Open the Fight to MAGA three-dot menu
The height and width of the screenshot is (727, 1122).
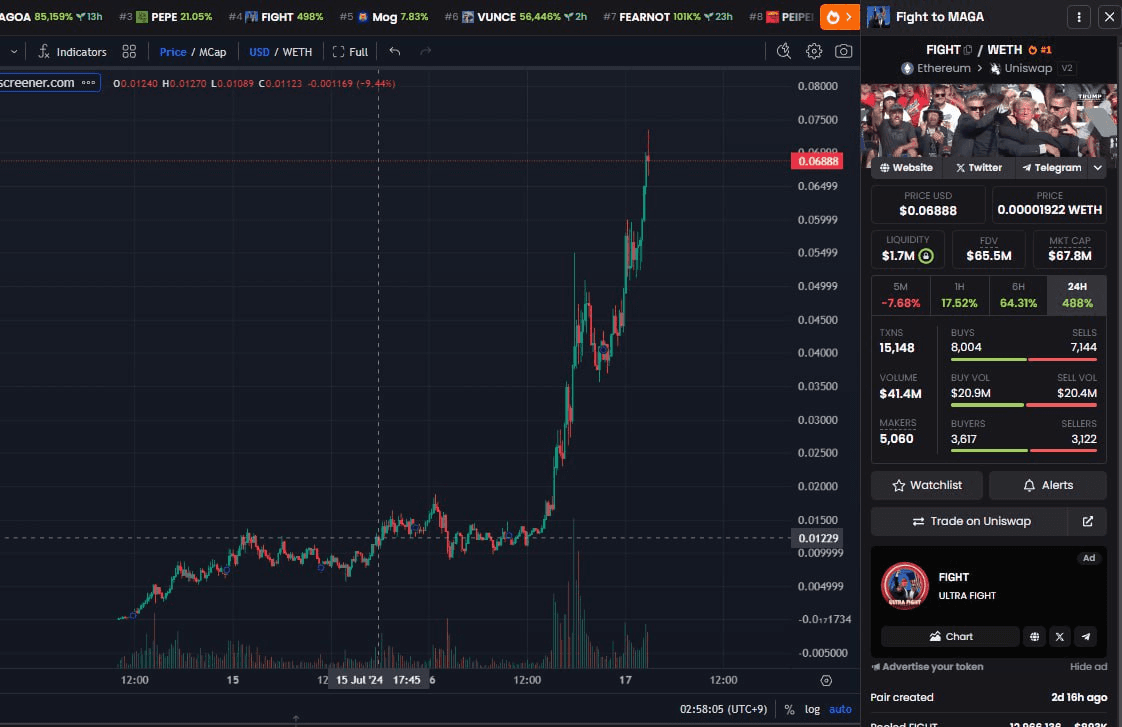pyautogui.click(x=1079, y=16)
